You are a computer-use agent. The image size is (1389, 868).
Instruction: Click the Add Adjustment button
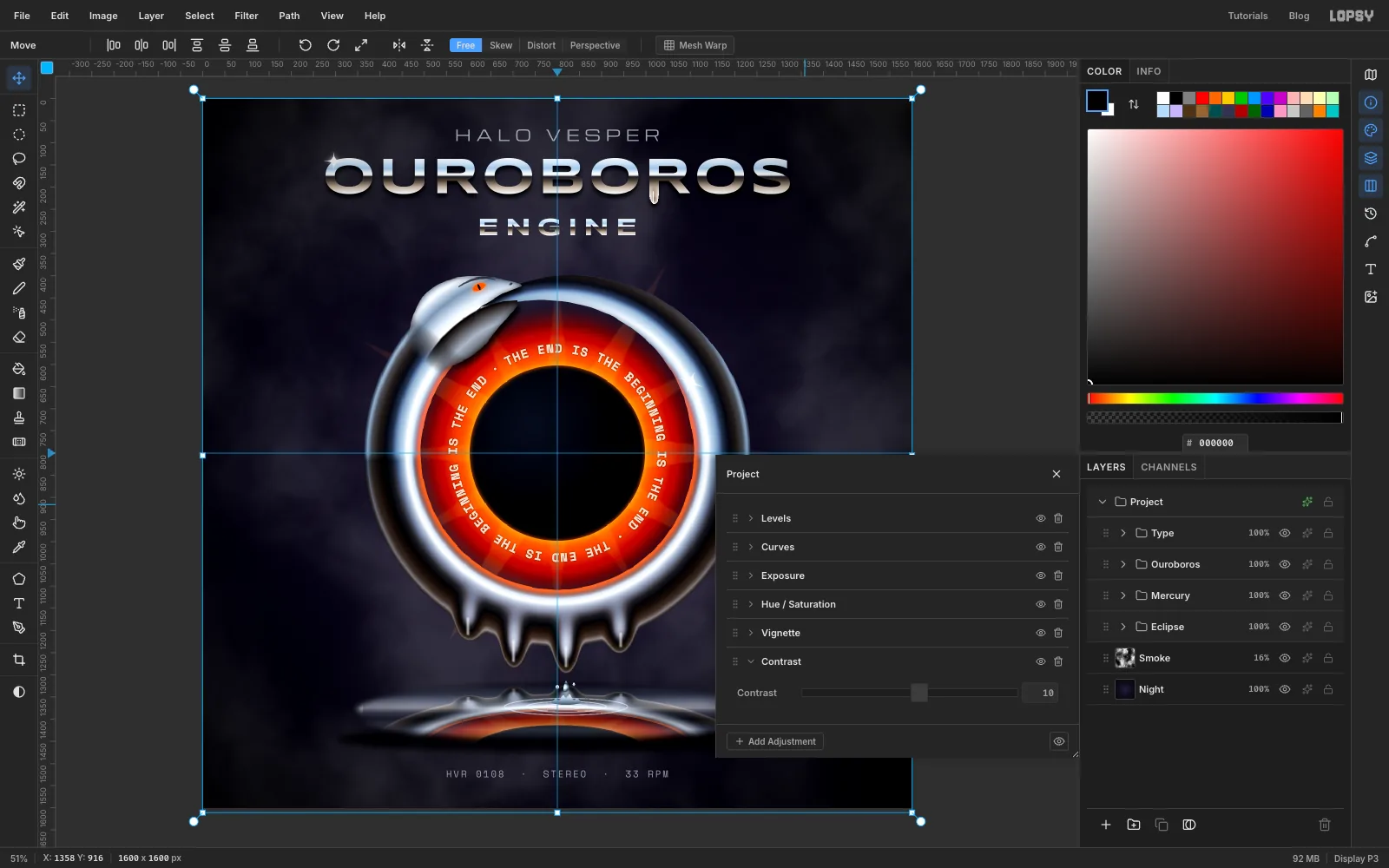(775, 741)
